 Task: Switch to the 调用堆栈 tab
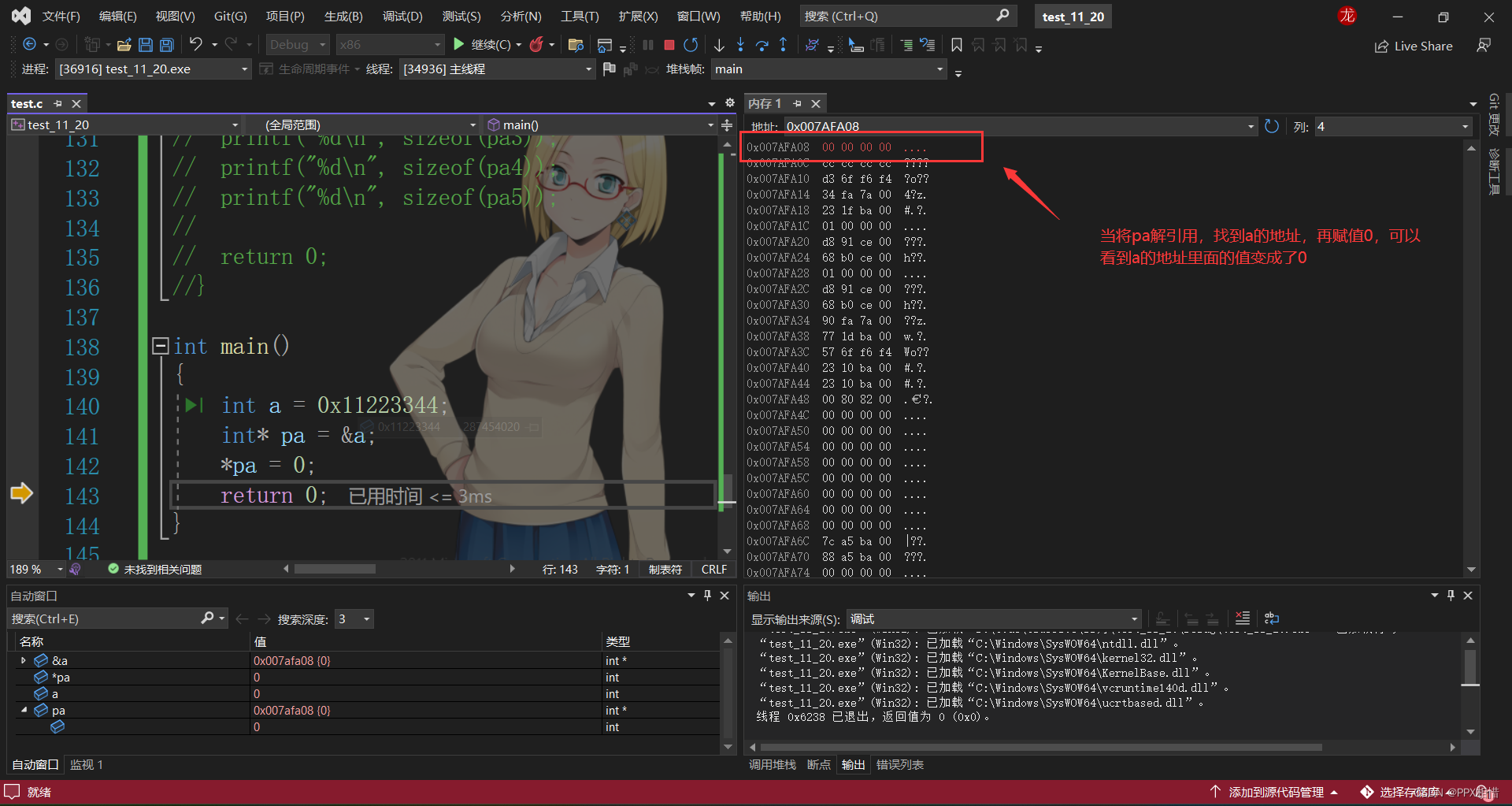click(772, 764)
